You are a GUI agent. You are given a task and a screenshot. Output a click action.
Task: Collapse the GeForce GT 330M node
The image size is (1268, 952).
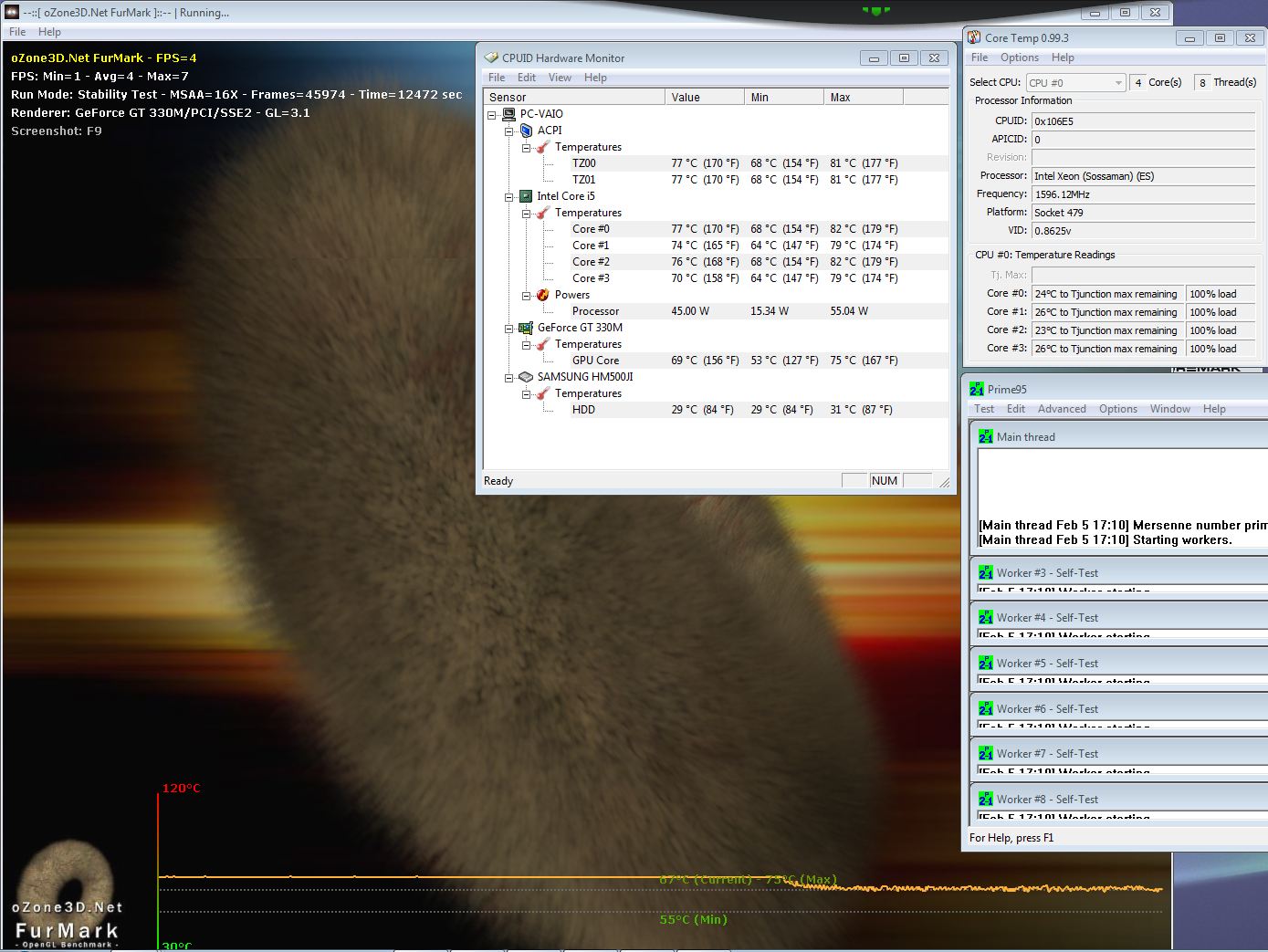(509, 329)
